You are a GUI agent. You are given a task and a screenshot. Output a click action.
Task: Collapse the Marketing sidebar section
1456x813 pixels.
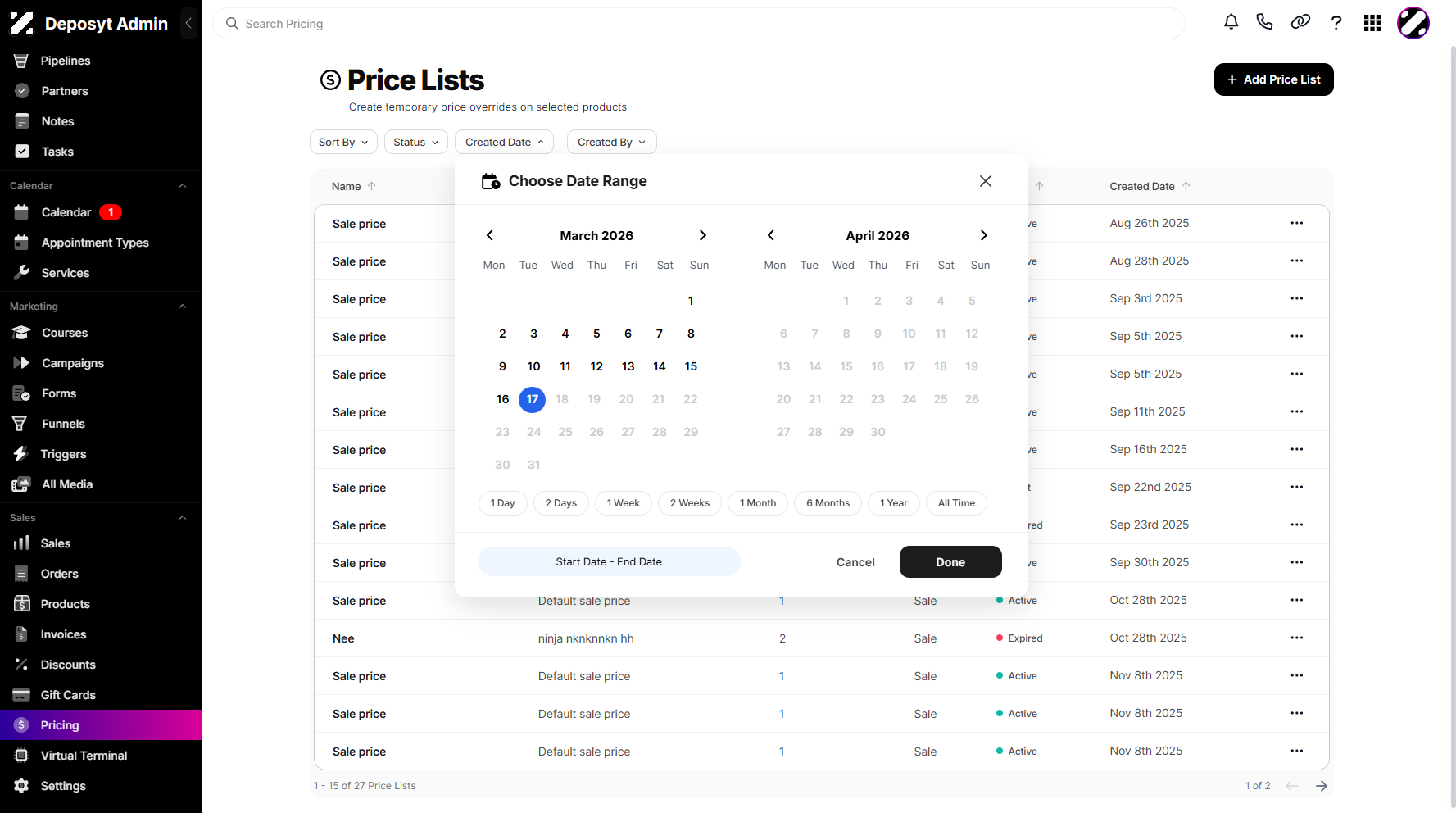point(183,307)
